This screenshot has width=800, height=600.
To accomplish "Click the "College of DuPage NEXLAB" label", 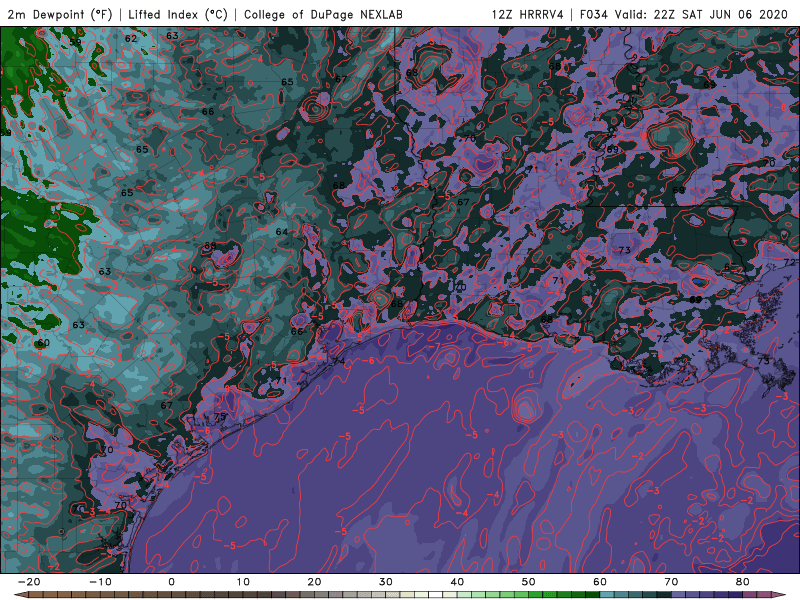I will 323,14.
